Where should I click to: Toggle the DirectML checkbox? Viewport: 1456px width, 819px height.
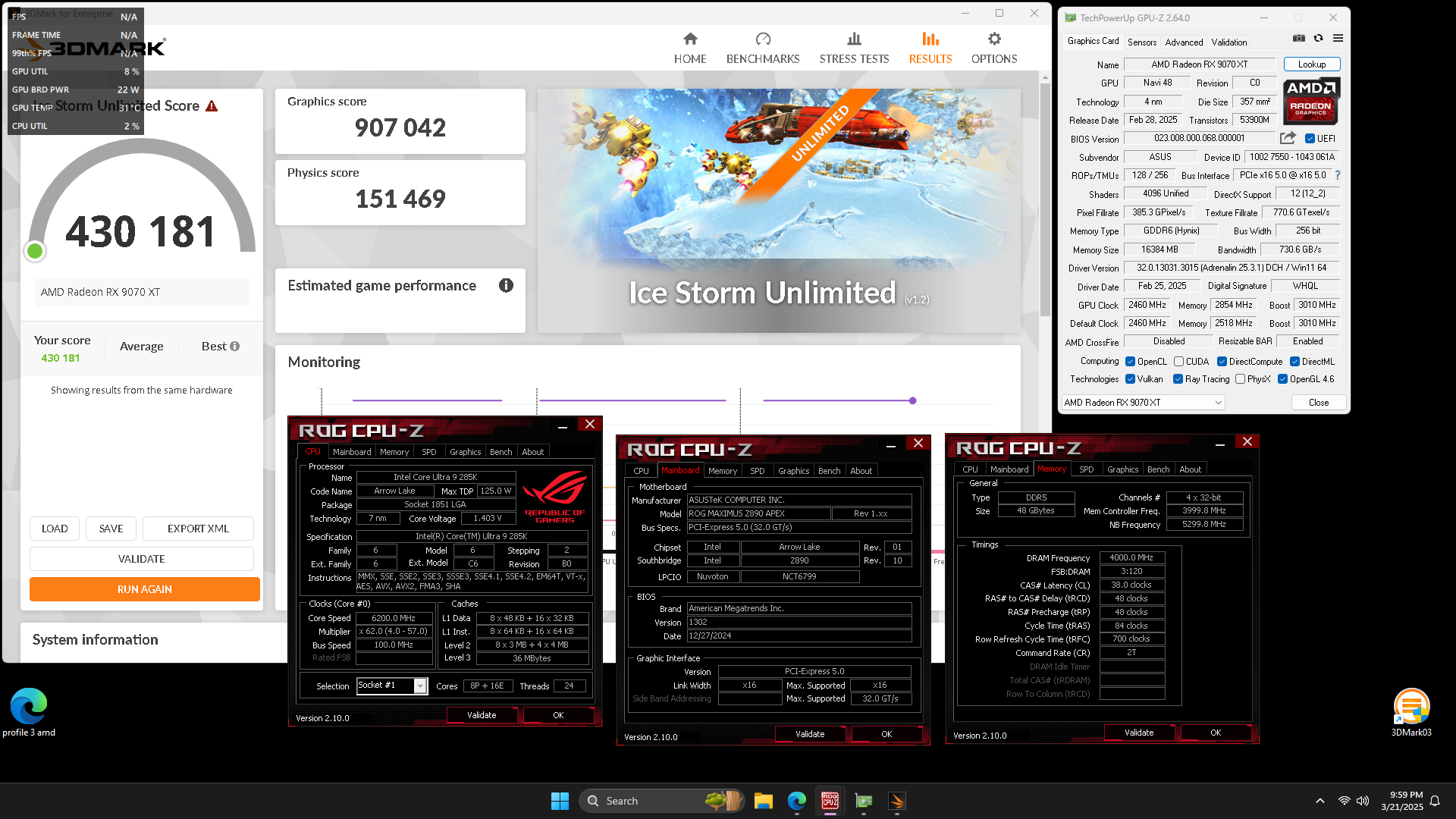coord(1294,362)
